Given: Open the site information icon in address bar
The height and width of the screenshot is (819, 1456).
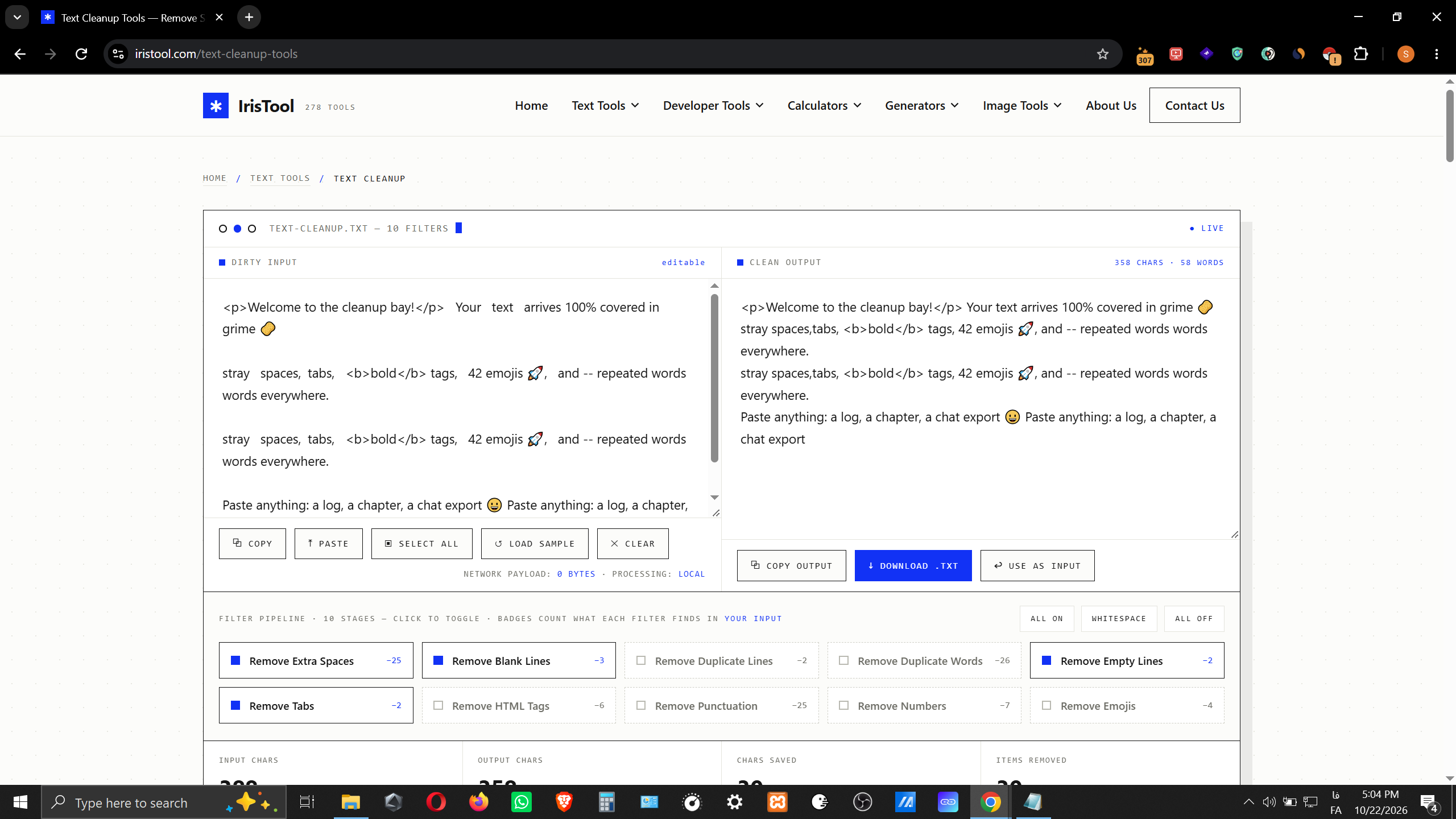Looking at the screenshot, I should coord(118,54).
